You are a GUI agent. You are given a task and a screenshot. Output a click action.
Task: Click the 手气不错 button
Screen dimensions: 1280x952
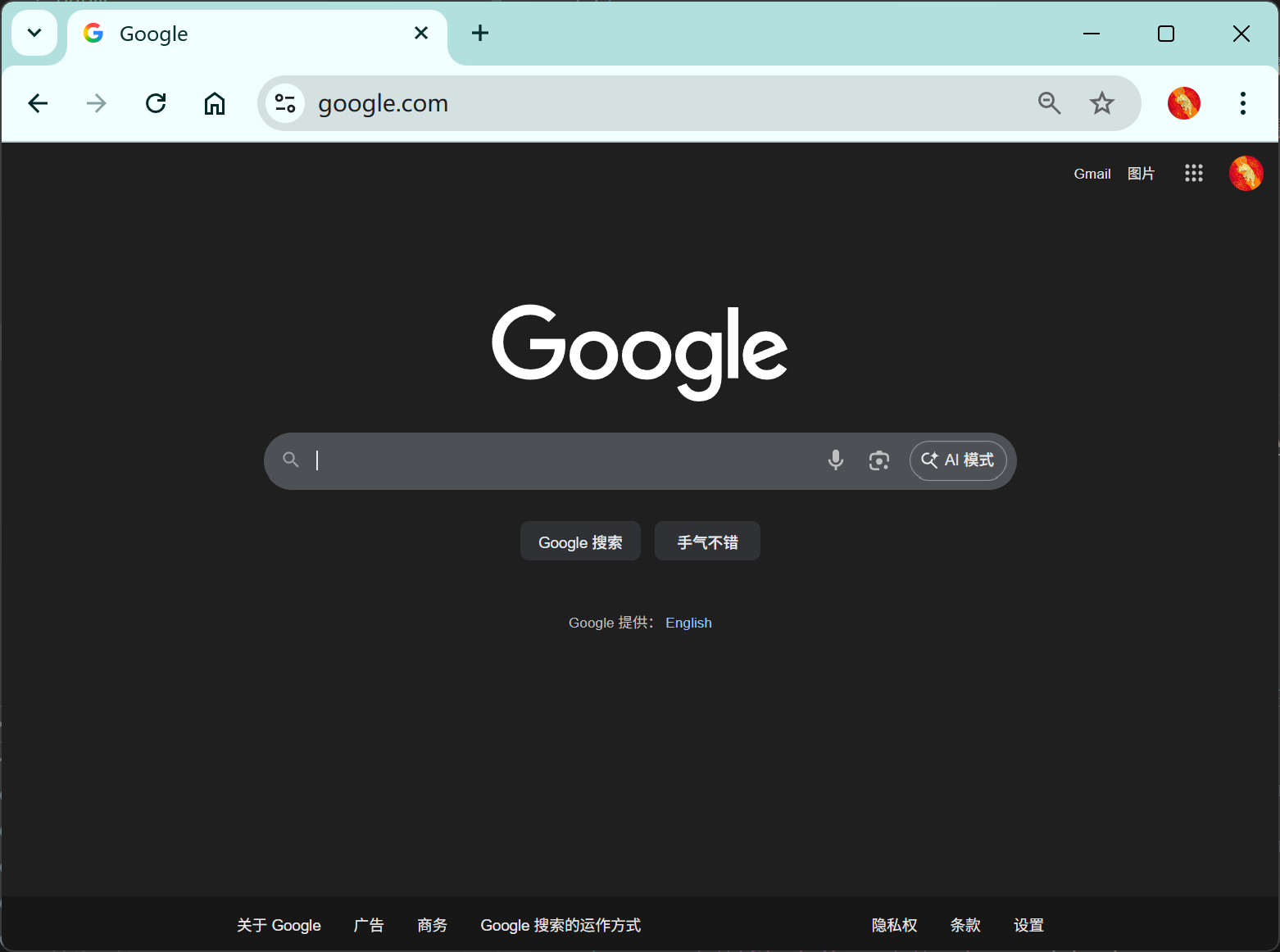[706, 541]
